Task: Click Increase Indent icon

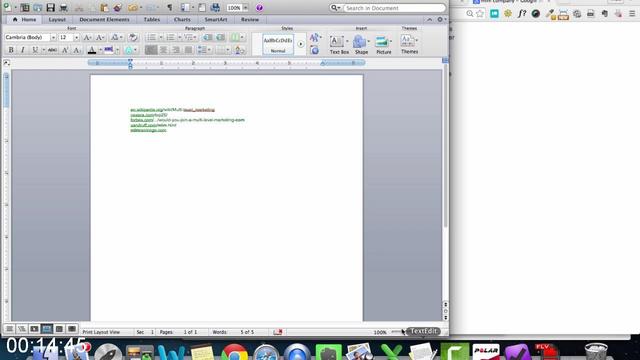Action: [220, 38]
